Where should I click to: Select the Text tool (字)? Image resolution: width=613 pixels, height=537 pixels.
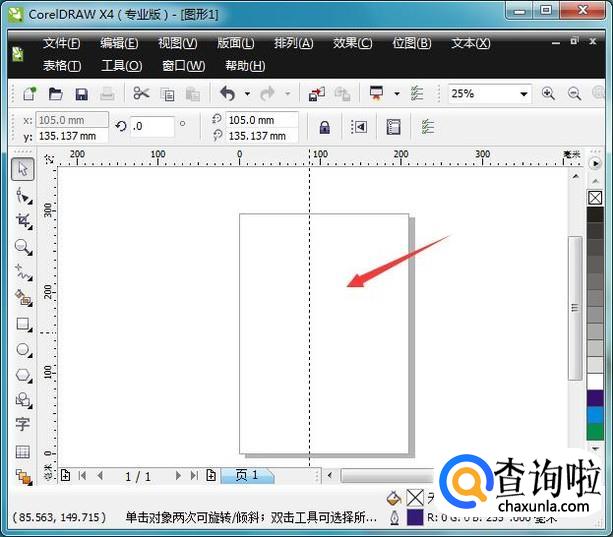[23, 424]
